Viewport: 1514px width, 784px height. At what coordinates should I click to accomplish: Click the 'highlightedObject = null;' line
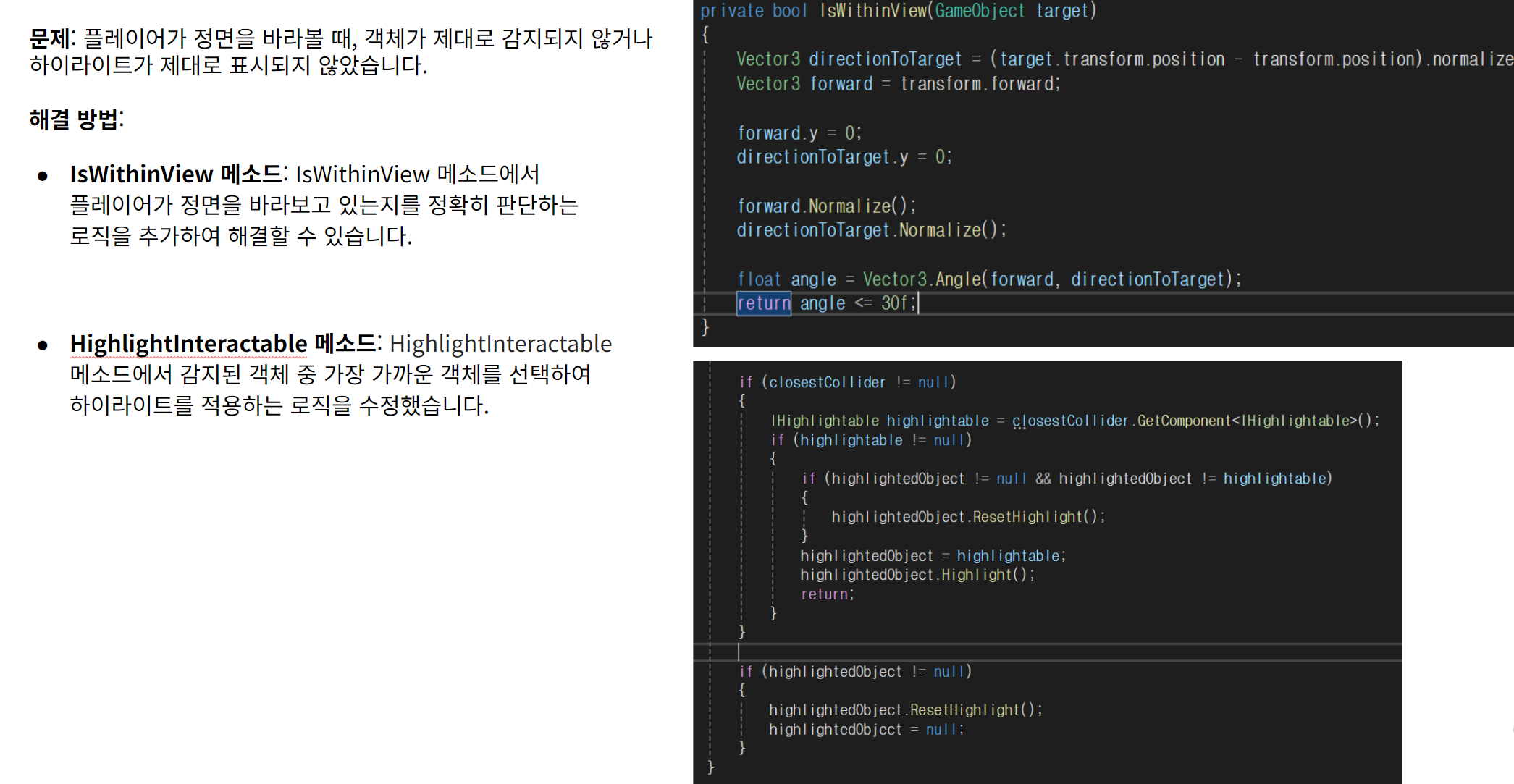pyautogui.click(x=866, y=730)
